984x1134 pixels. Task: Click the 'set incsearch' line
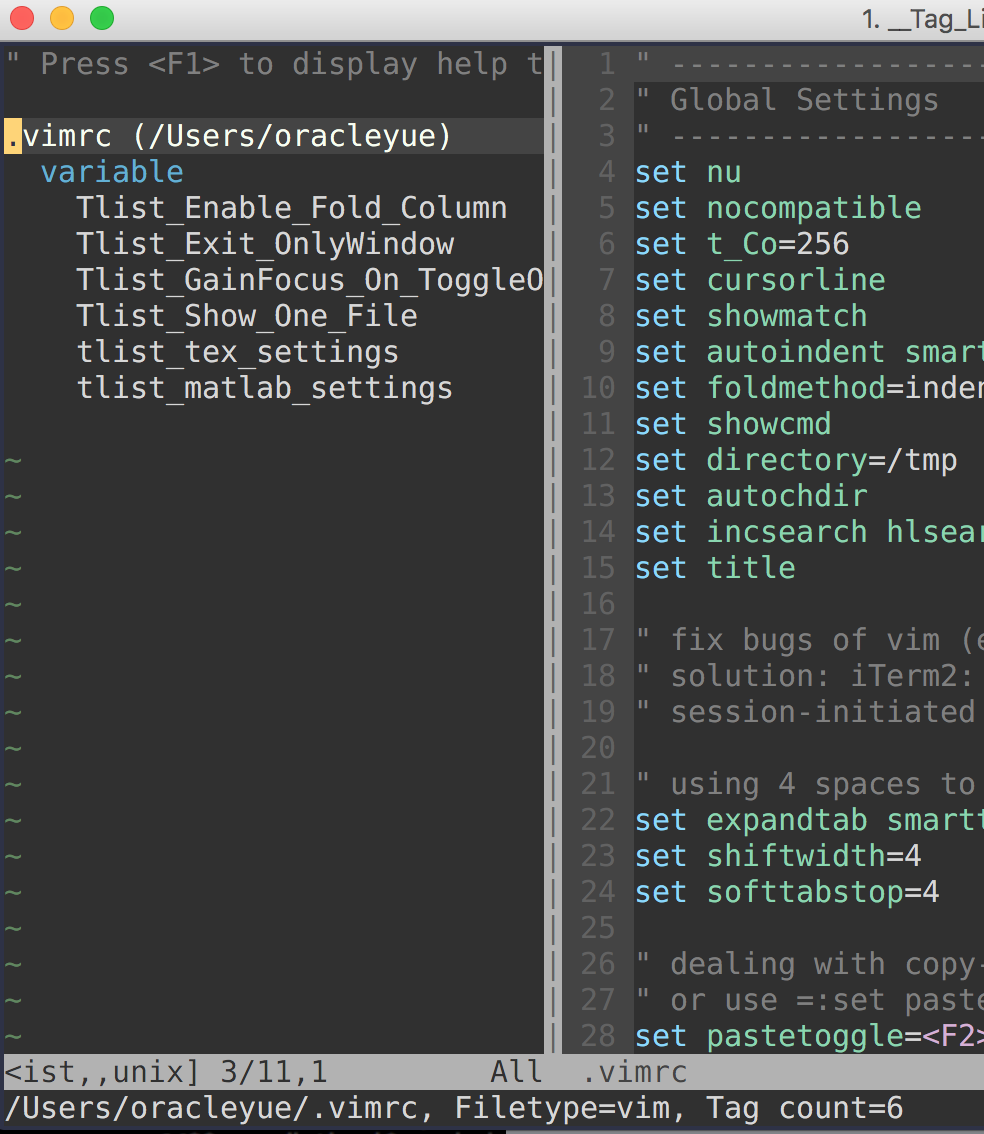[810, 532]
